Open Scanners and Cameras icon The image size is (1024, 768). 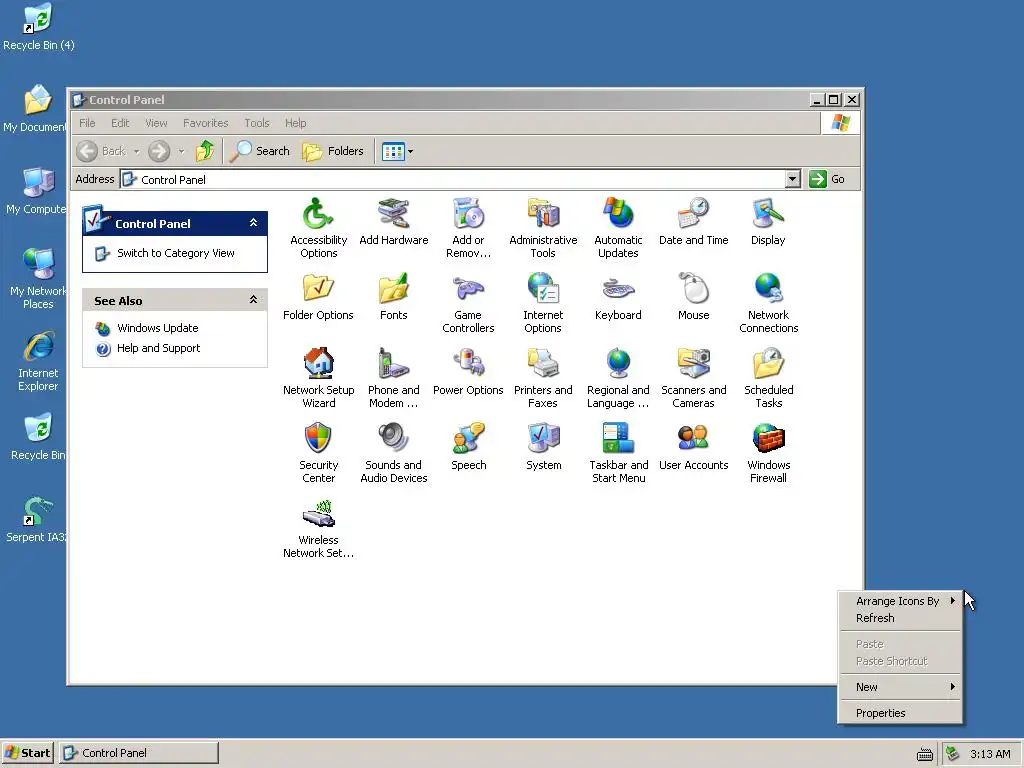[693, 378]
